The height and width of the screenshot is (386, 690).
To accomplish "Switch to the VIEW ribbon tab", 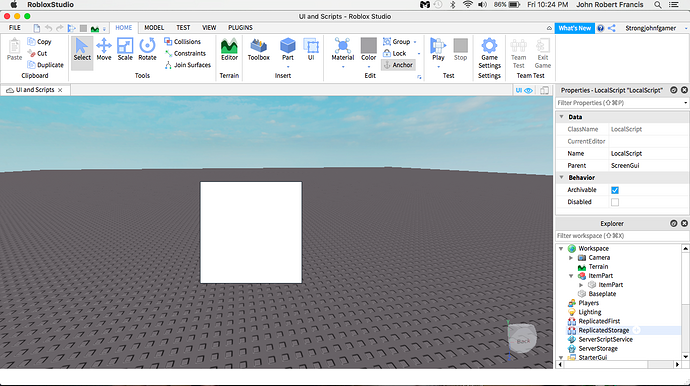I will point(209,27).
